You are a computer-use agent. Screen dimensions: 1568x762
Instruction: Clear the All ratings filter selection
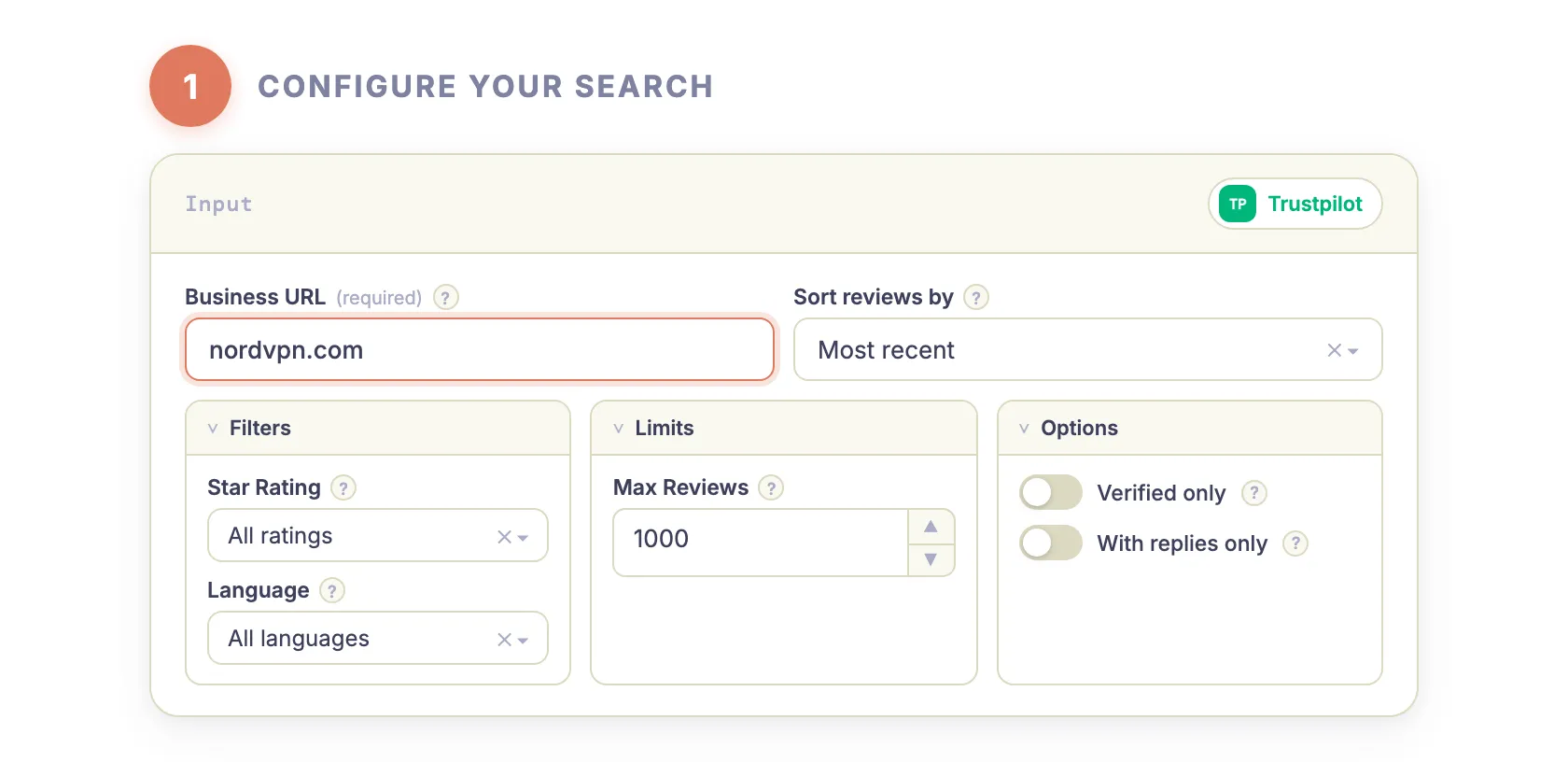point(502,536)
